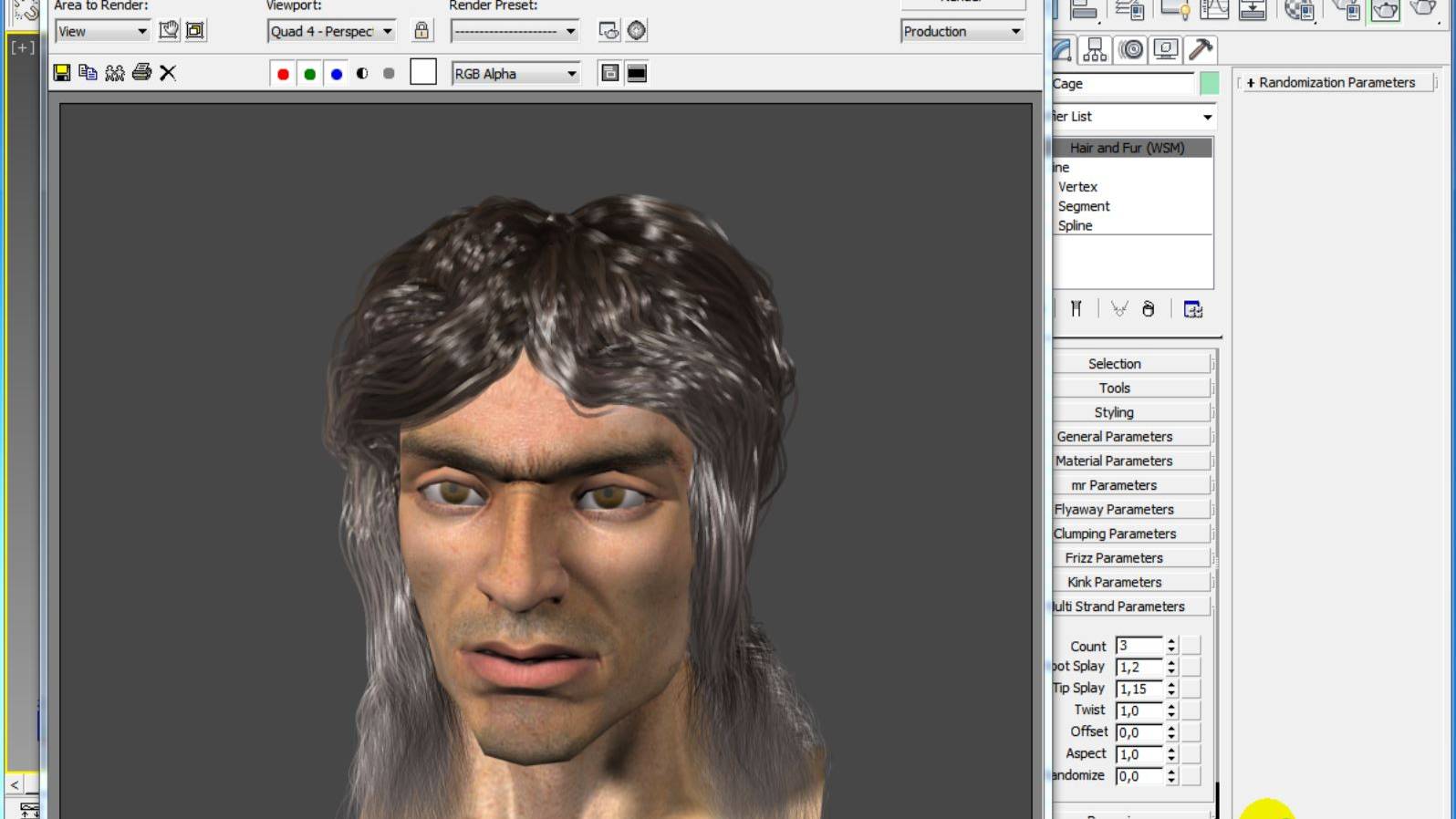Toggle the green channel display
Viewport: 1456px width, 819px height.
pos(310,74)
